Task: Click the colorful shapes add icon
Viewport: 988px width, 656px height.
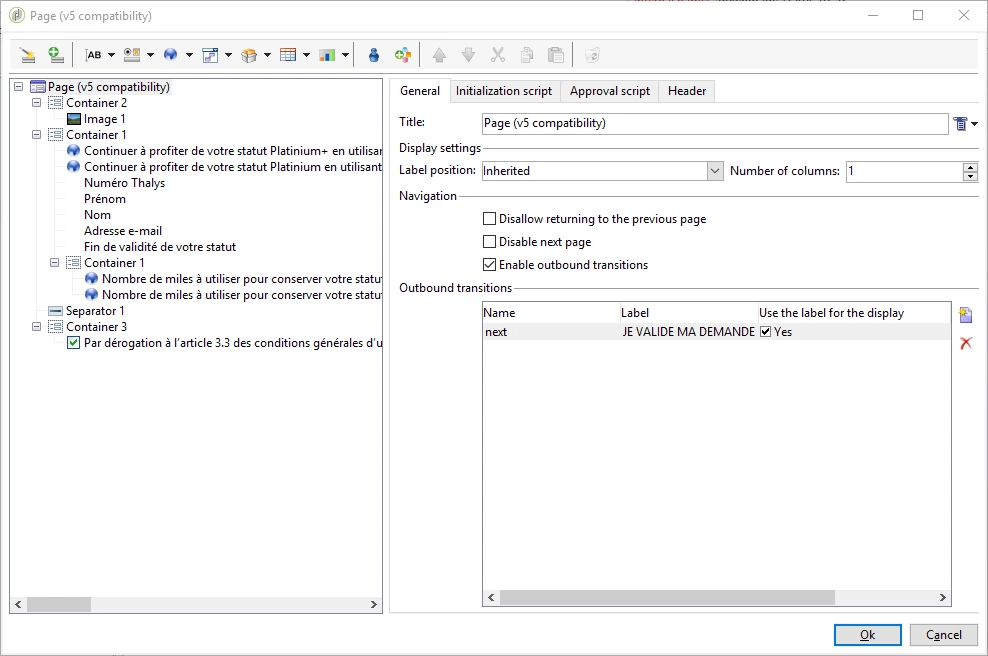Action: coord(403,55)
